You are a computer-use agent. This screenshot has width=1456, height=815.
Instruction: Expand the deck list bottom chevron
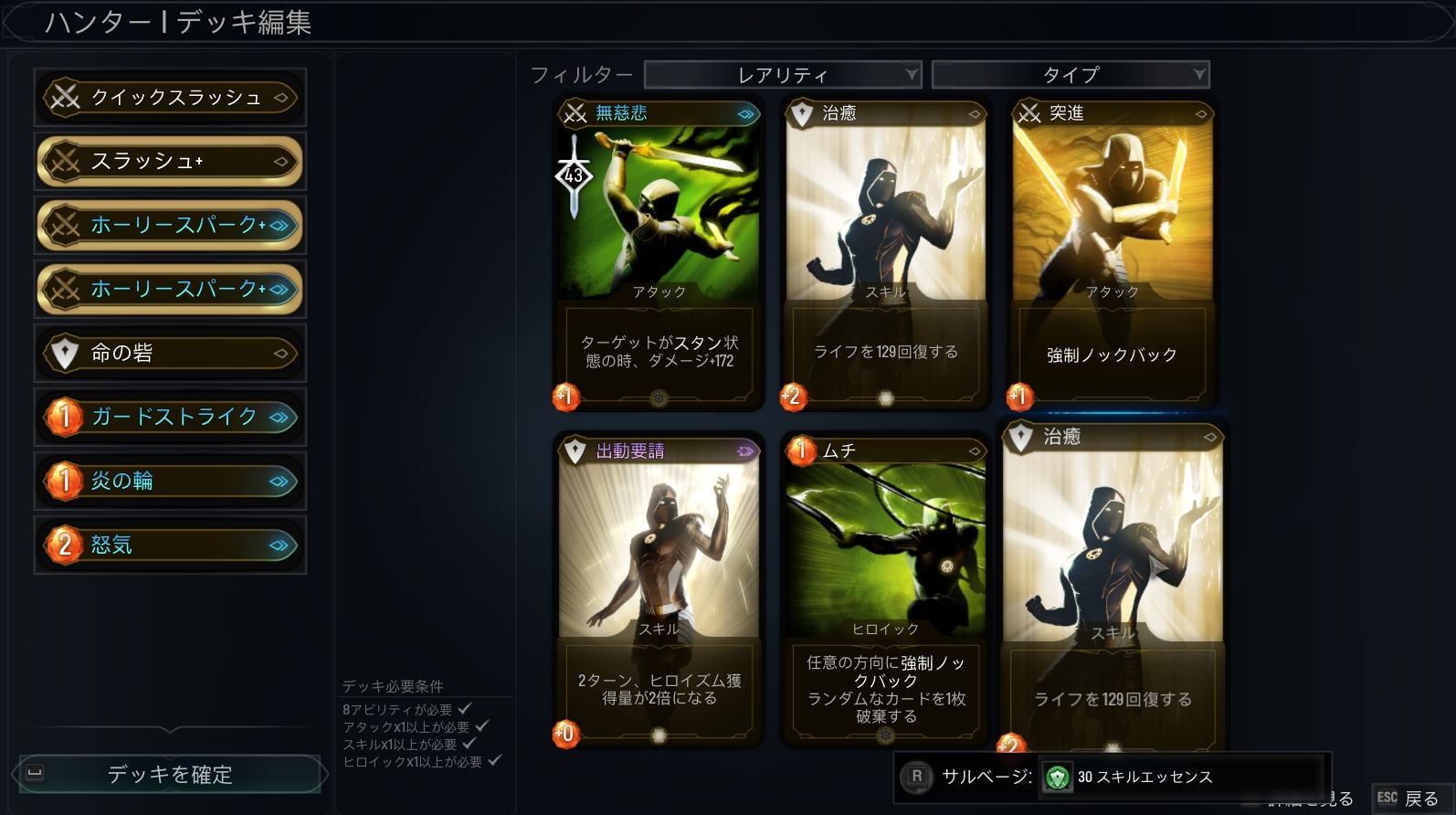170,730
